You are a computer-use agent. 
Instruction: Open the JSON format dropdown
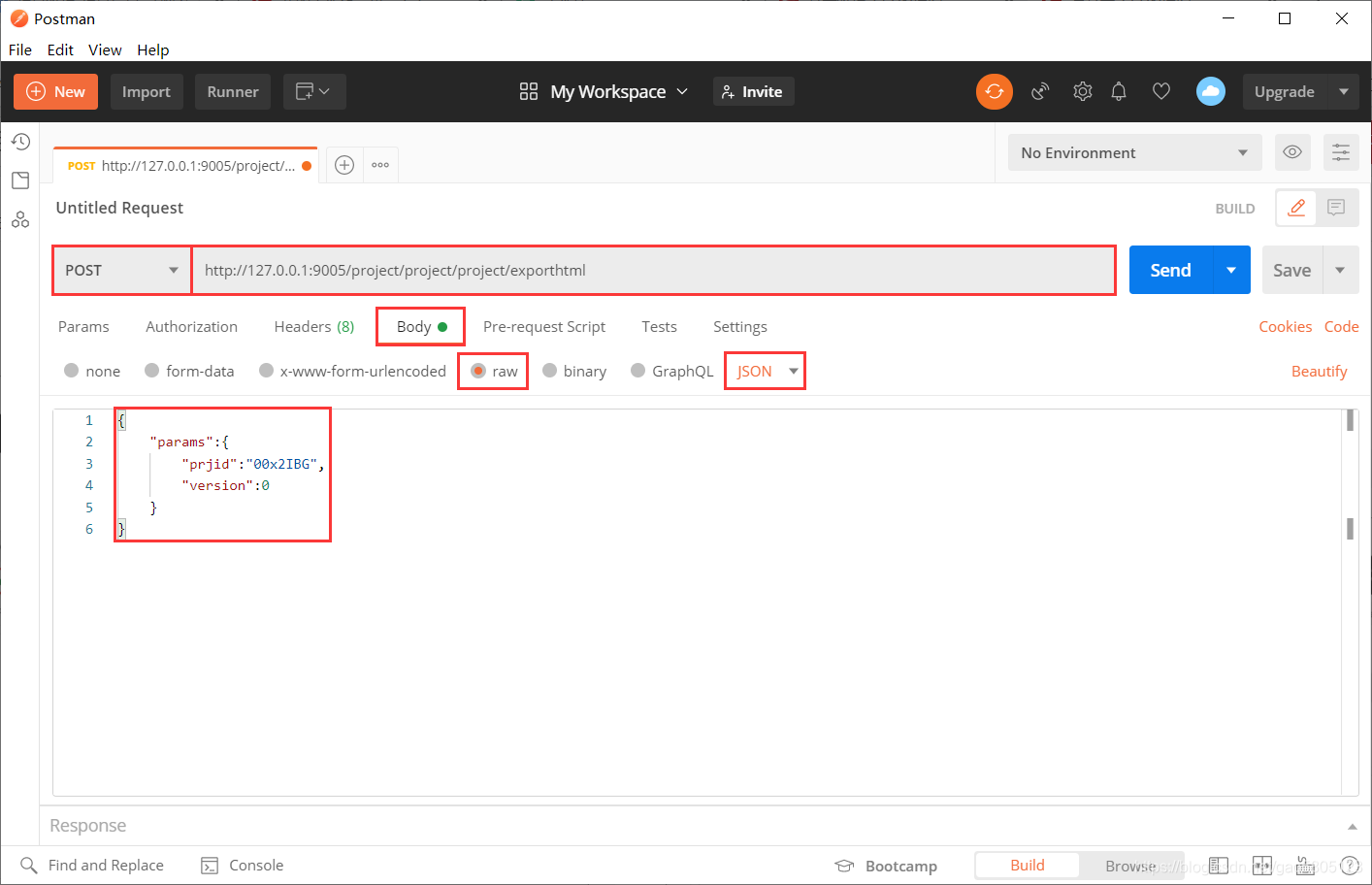click(766, 371)
